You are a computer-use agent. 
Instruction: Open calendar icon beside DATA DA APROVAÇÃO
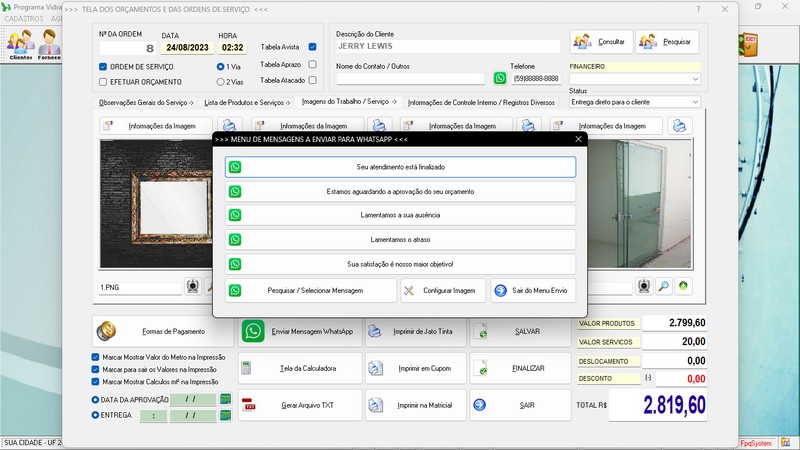coord(226,399)
